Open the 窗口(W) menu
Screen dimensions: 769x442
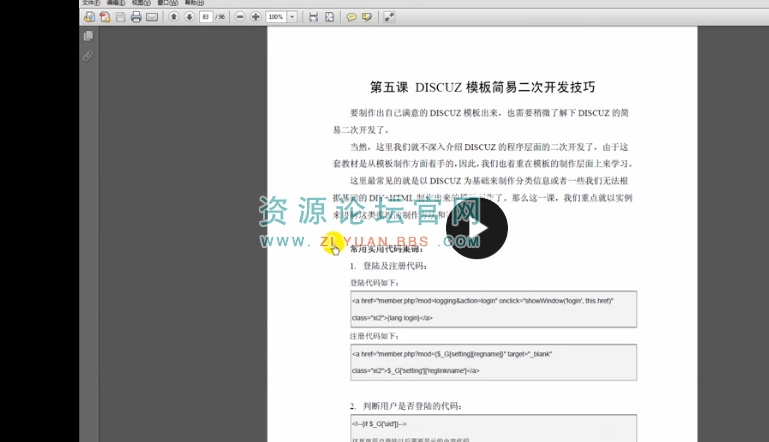tap(168, 2)
